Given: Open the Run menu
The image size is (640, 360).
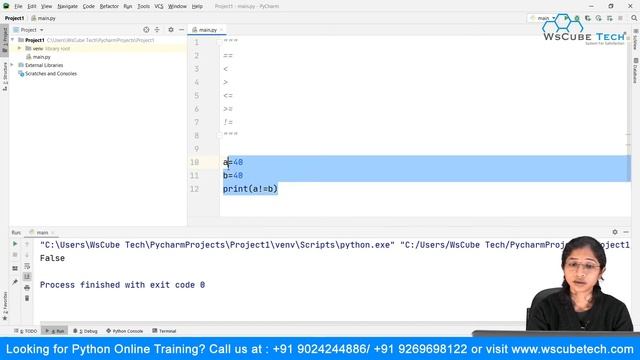Looking at the screenshot, I should [x=128, y=6].
